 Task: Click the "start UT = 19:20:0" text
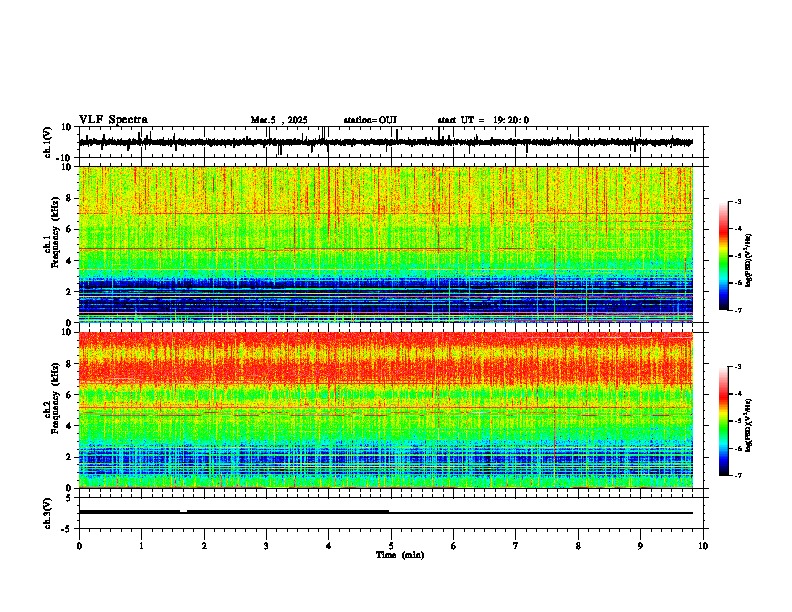coord(483,120)
